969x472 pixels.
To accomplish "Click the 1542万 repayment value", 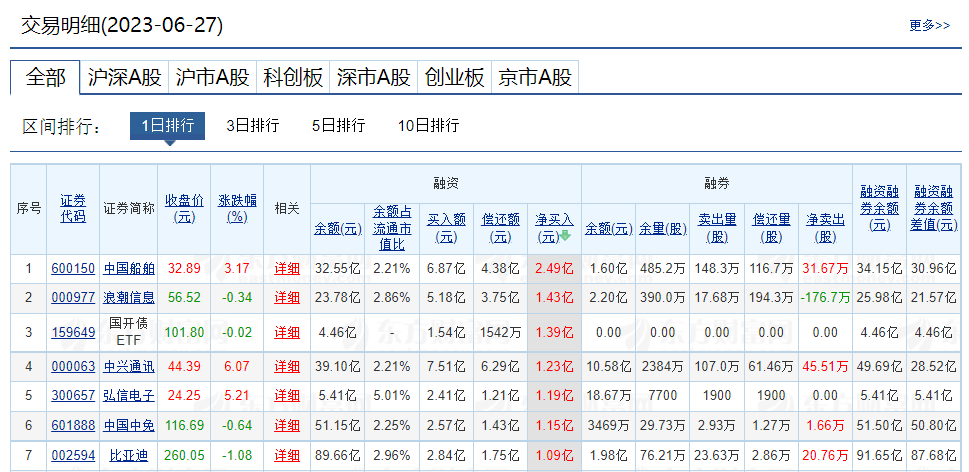I will [x=501, y=333].
